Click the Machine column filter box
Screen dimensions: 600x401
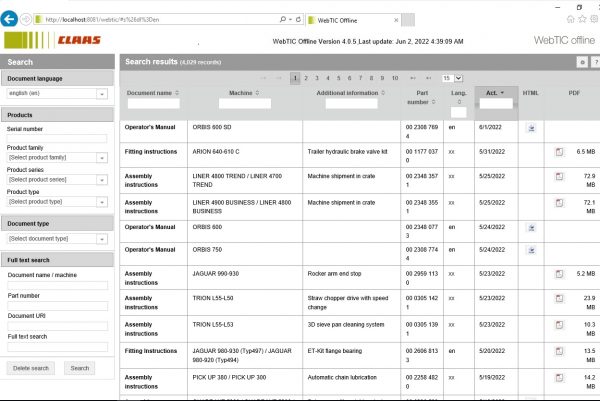(245, 103)
